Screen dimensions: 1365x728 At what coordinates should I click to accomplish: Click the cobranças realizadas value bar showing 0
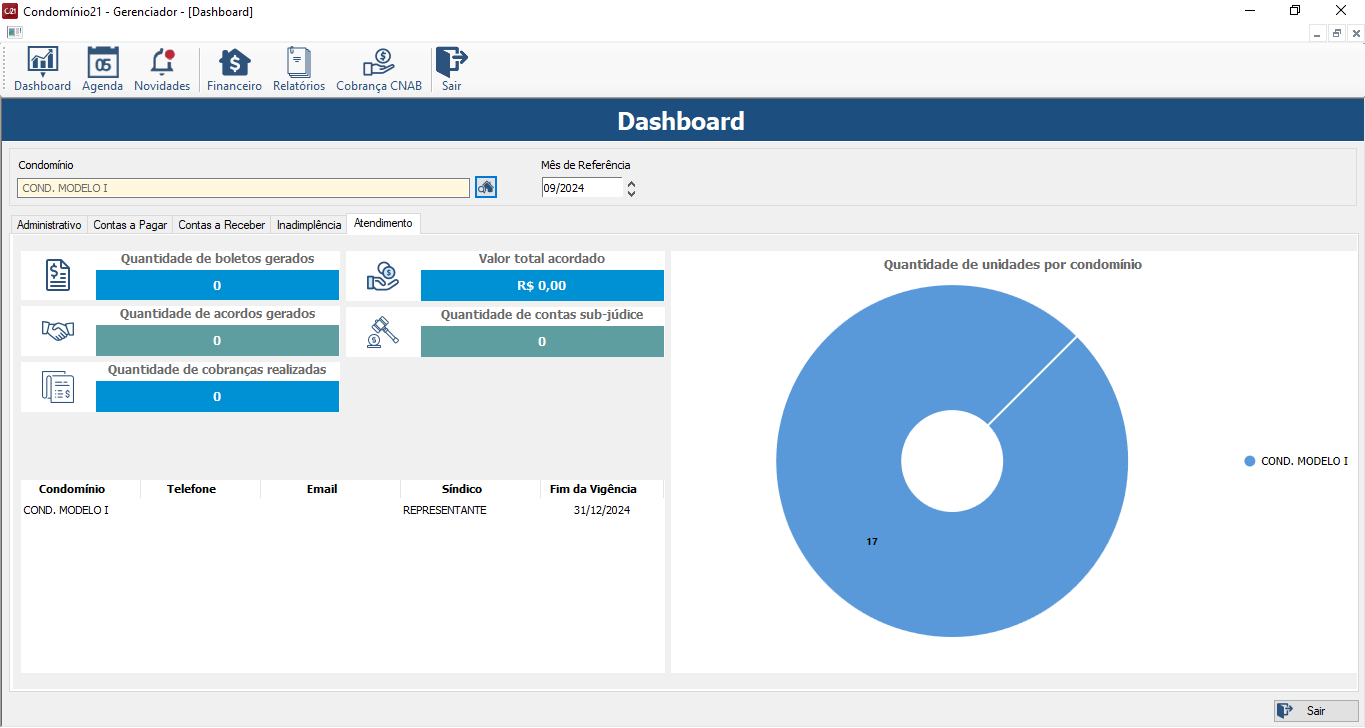pyautogui.click(x=217, y=397)
